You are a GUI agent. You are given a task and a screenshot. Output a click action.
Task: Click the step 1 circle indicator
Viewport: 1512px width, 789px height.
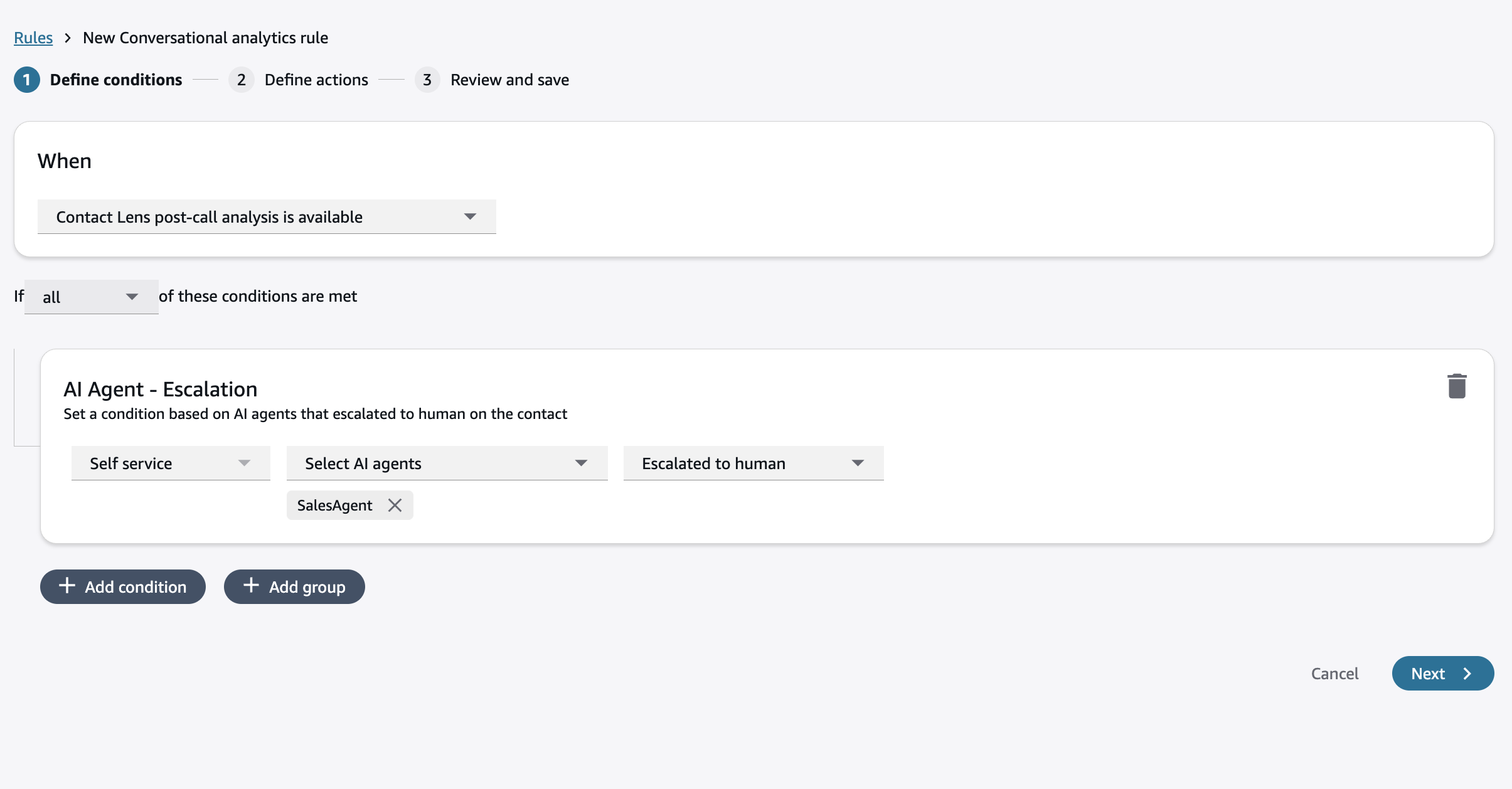coord(26,80)
